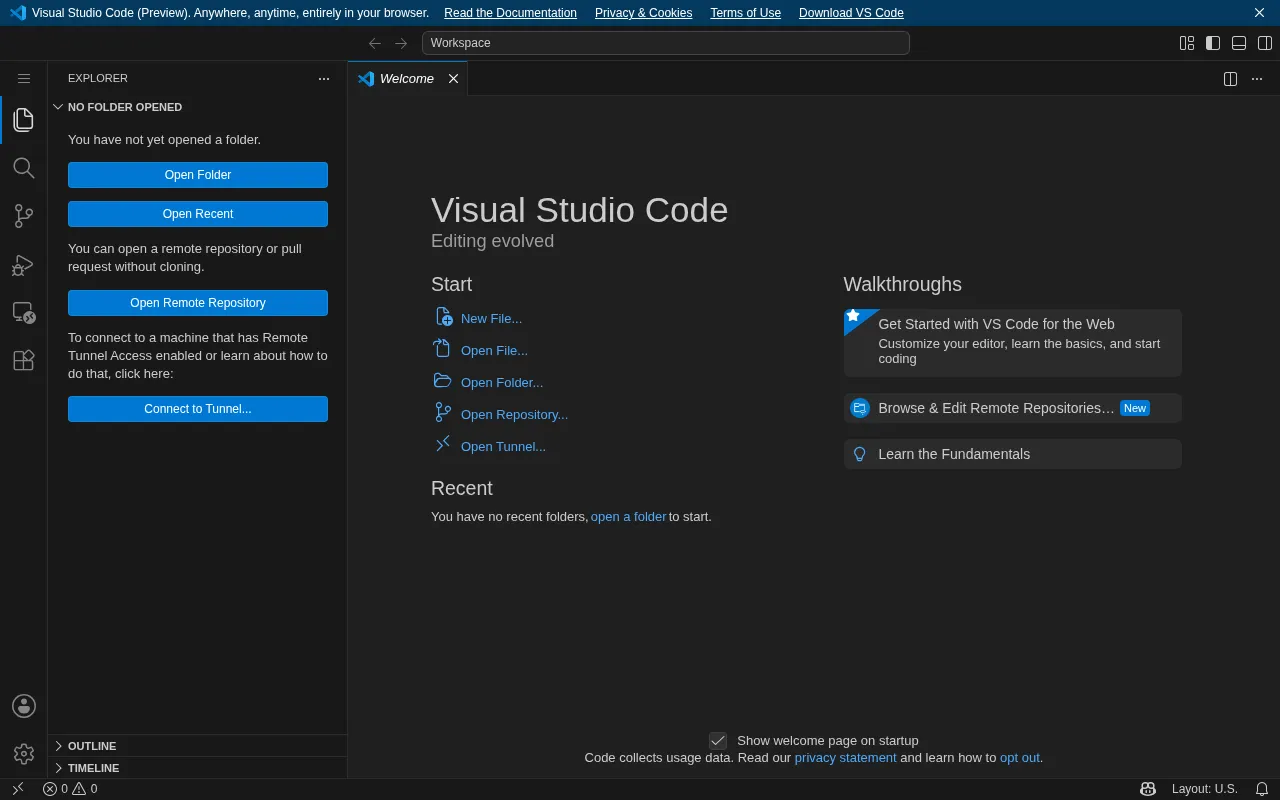The width and height of the screenshot is (1280, 800).
Task: Click the Connect to Tunnel button
Action: pyautogui.click(x=198, y=409)
